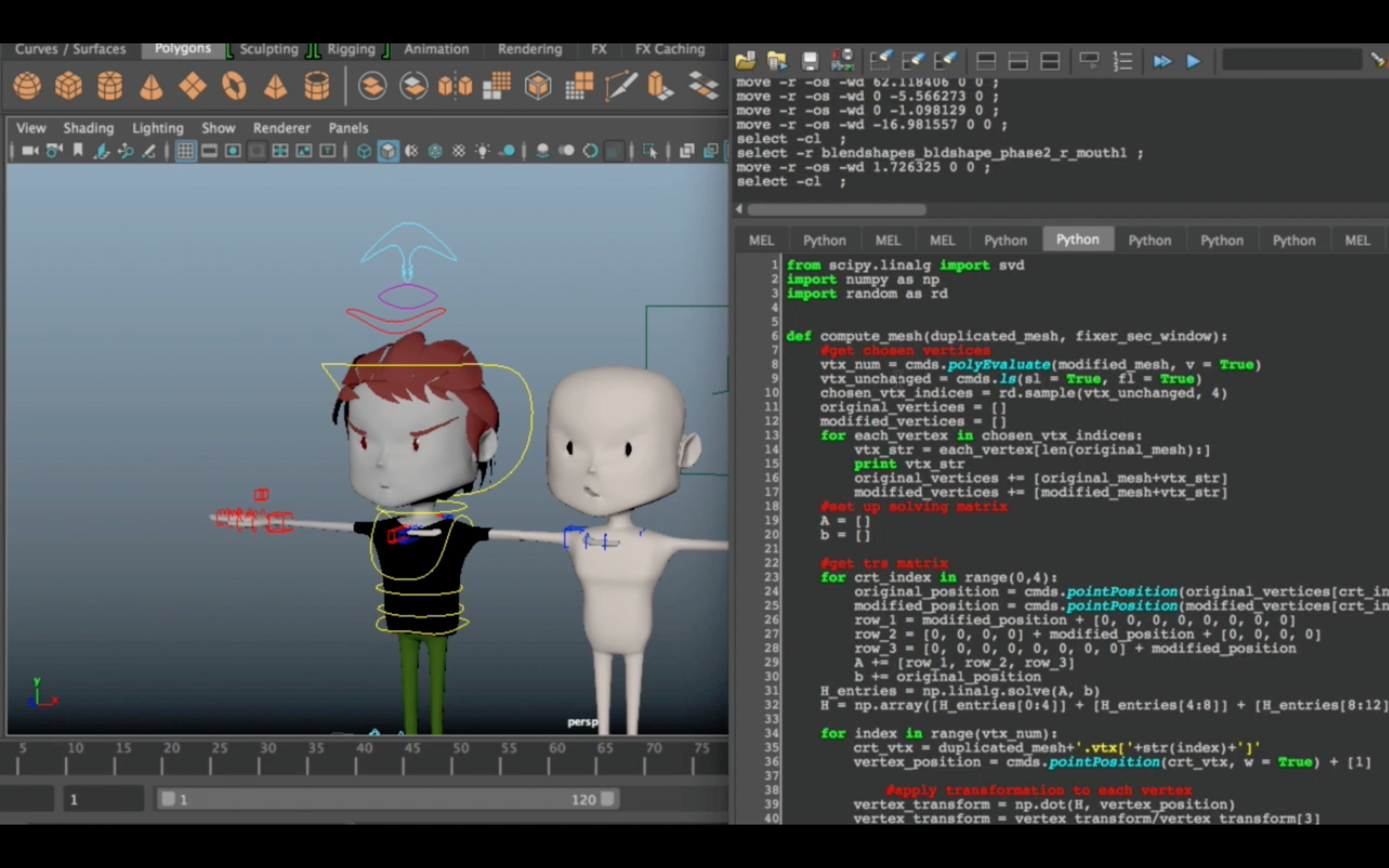Open the viewport Show menu

(218, 128)
